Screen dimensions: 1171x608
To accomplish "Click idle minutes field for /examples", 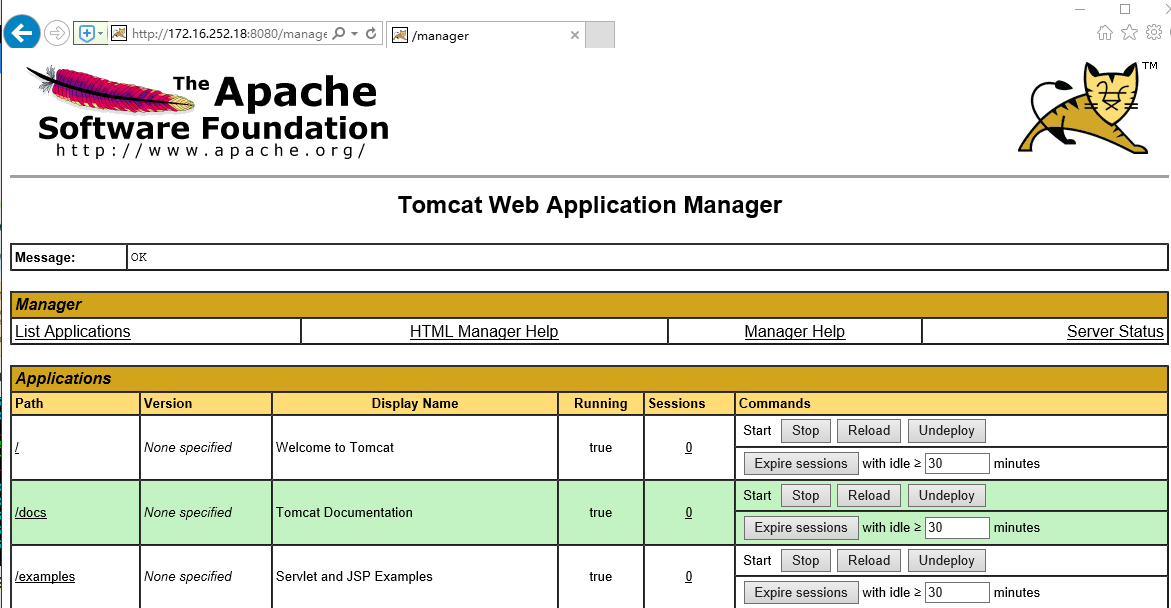I will pos(957,593).
